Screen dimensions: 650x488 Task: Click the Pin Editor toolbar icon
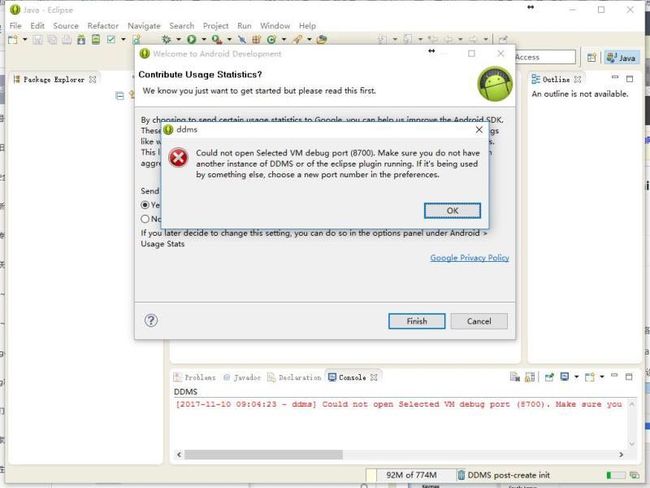503,39
